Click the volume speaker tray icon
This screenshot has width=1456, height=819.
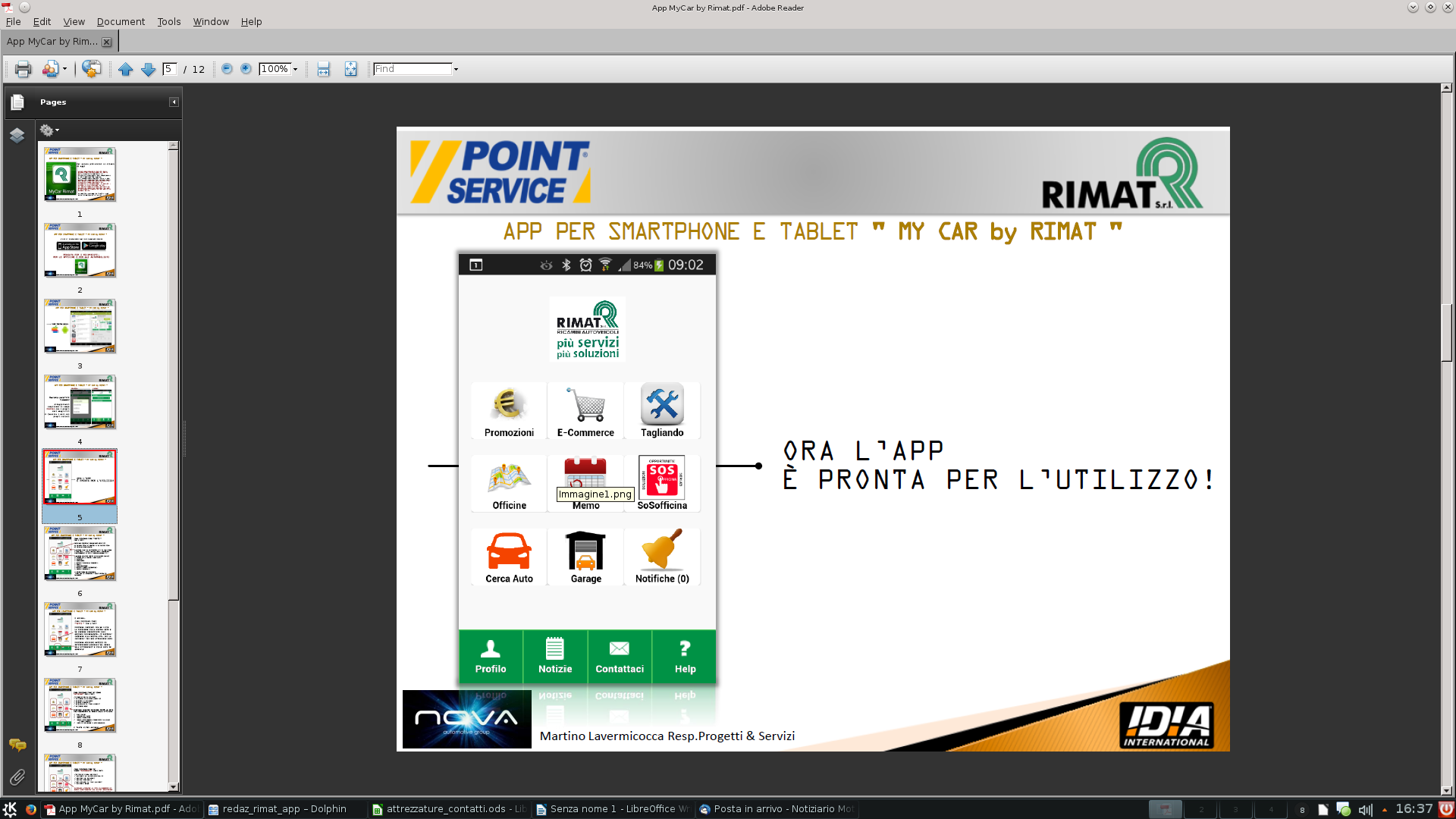pos(1365,810)
